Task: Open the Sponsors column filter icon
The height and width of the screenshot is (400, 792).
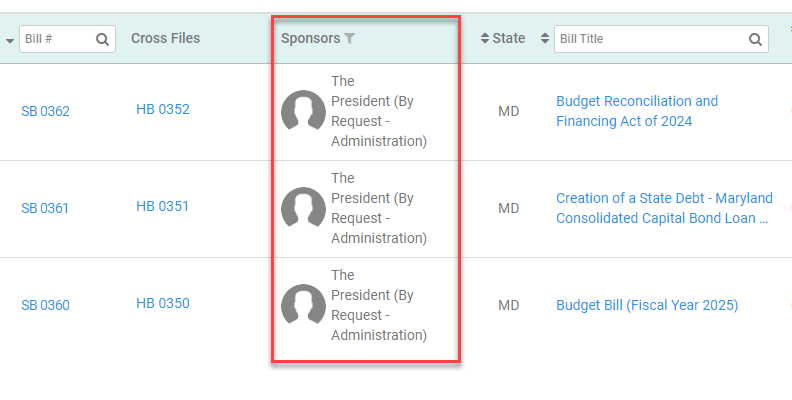Action: click(x=350, y=38)
